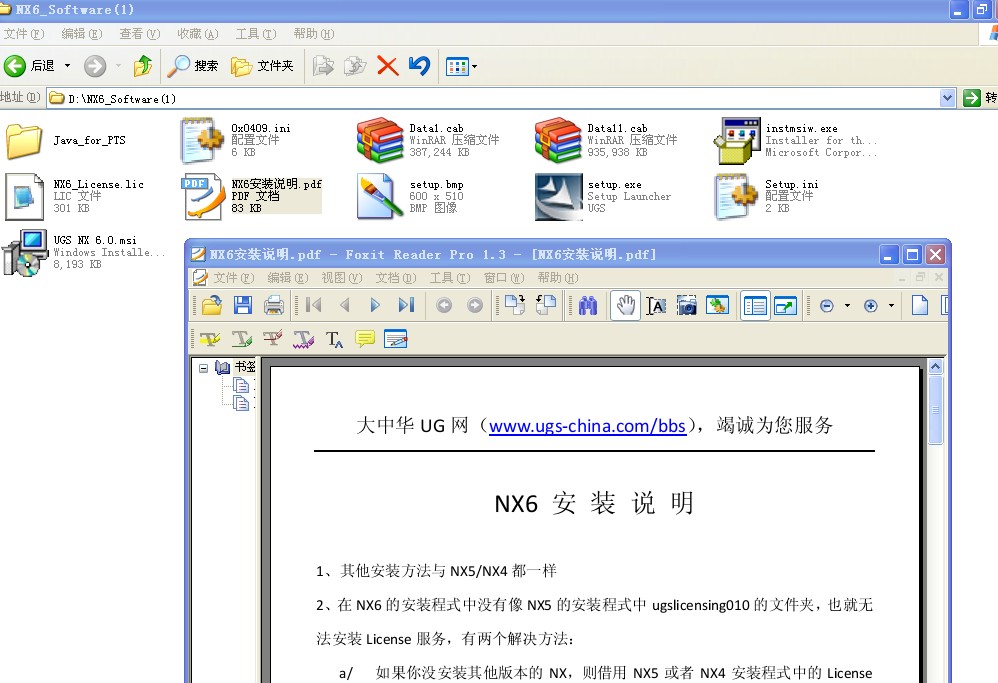The width and height of the screenshot is (998, 683).
Task: Select the Highlight text annotation tool
Action: [210, 339]
